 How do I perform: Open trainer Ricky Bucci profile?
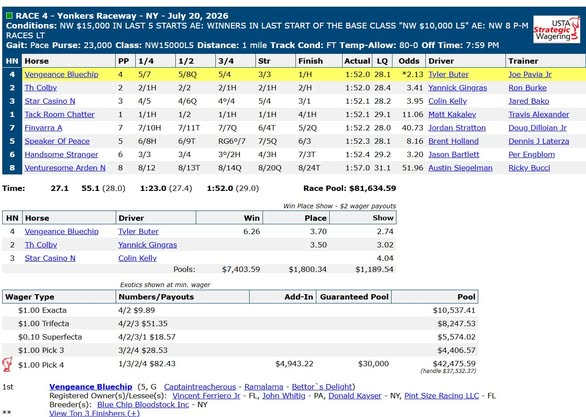tap(529, 168)
